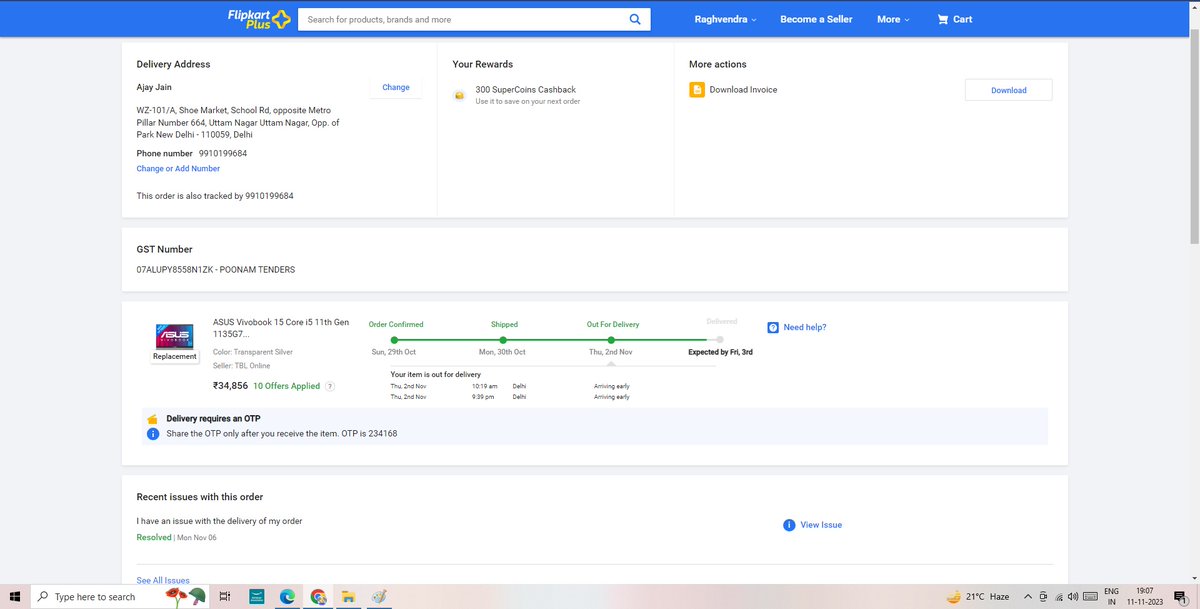Click the taskbar clock showing 19:07
This screenshot has height=609, width=1200.
[1143, 597]
